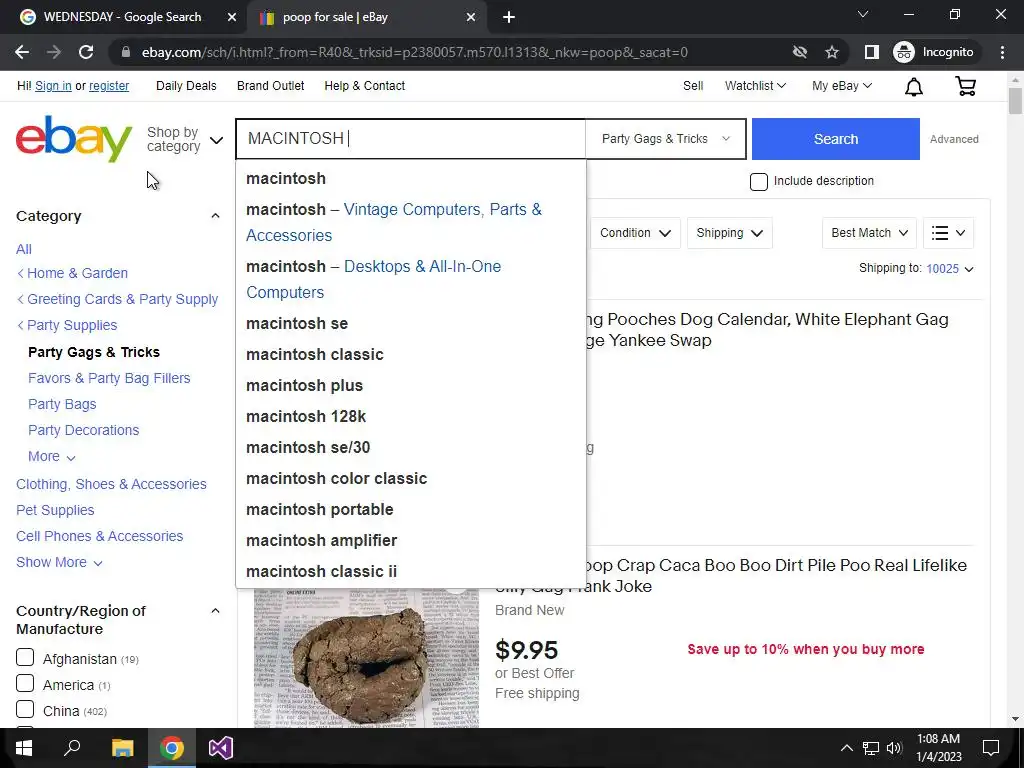
Task: Check the America country filter
Action: pyautogui.click(x=25, y=683)
